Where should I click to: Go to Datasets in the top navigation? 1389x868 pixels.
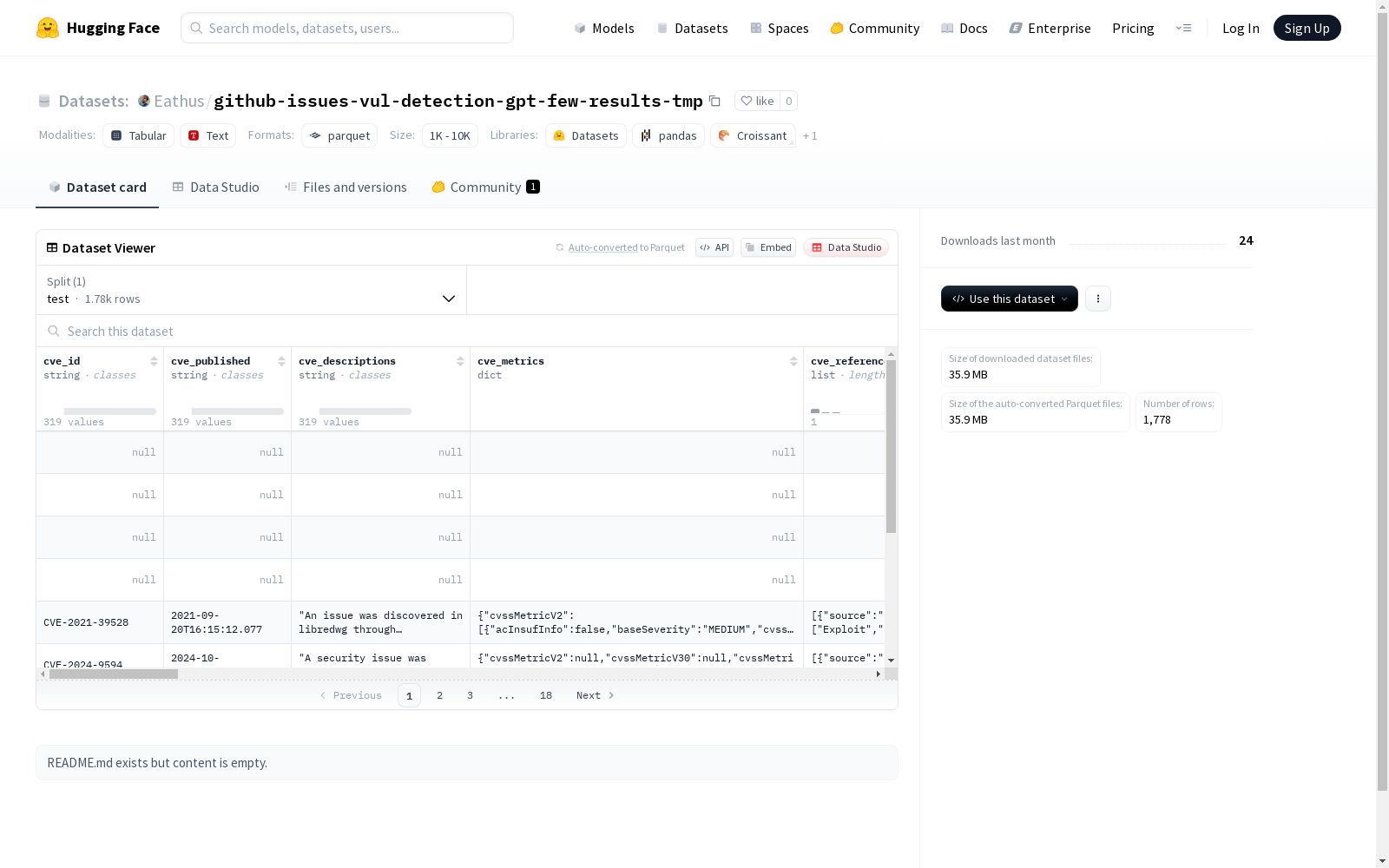[692, 28]
